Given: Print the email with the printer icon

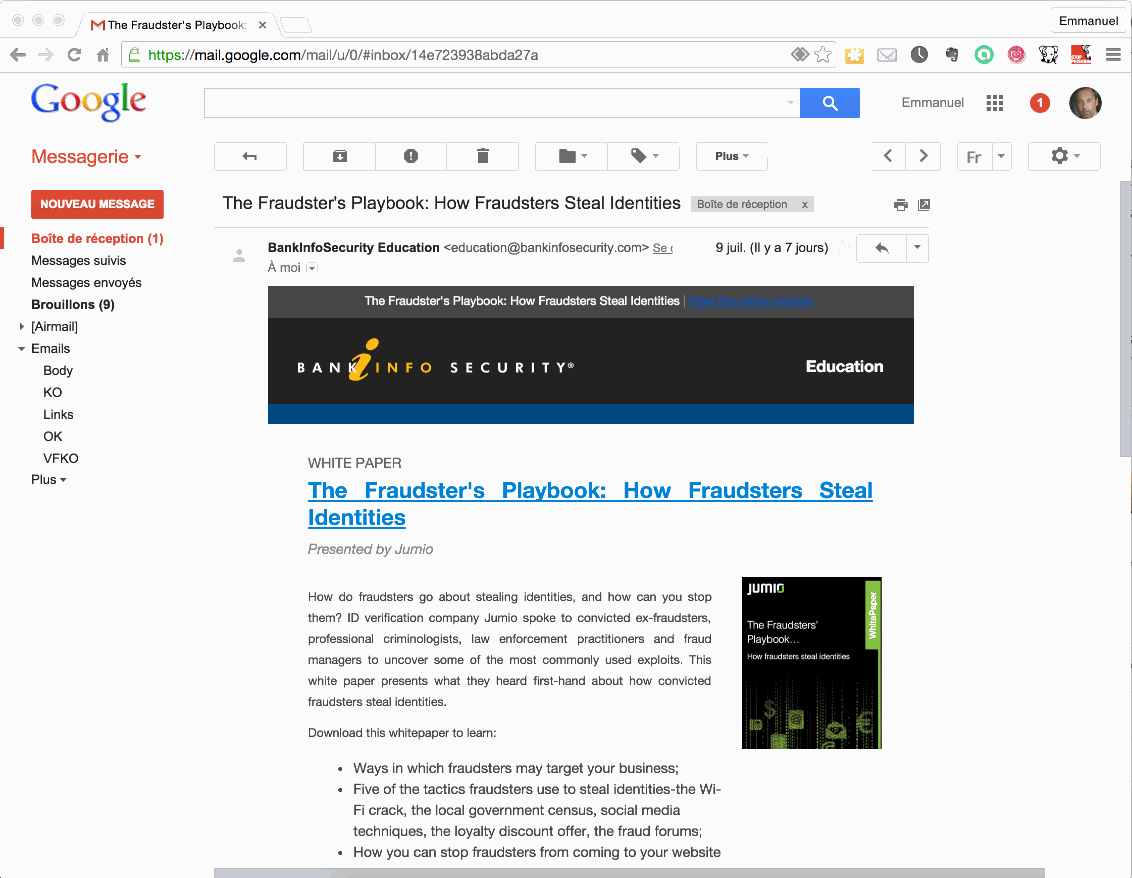Looking at the screenshot, I should [x=900, y=205].
